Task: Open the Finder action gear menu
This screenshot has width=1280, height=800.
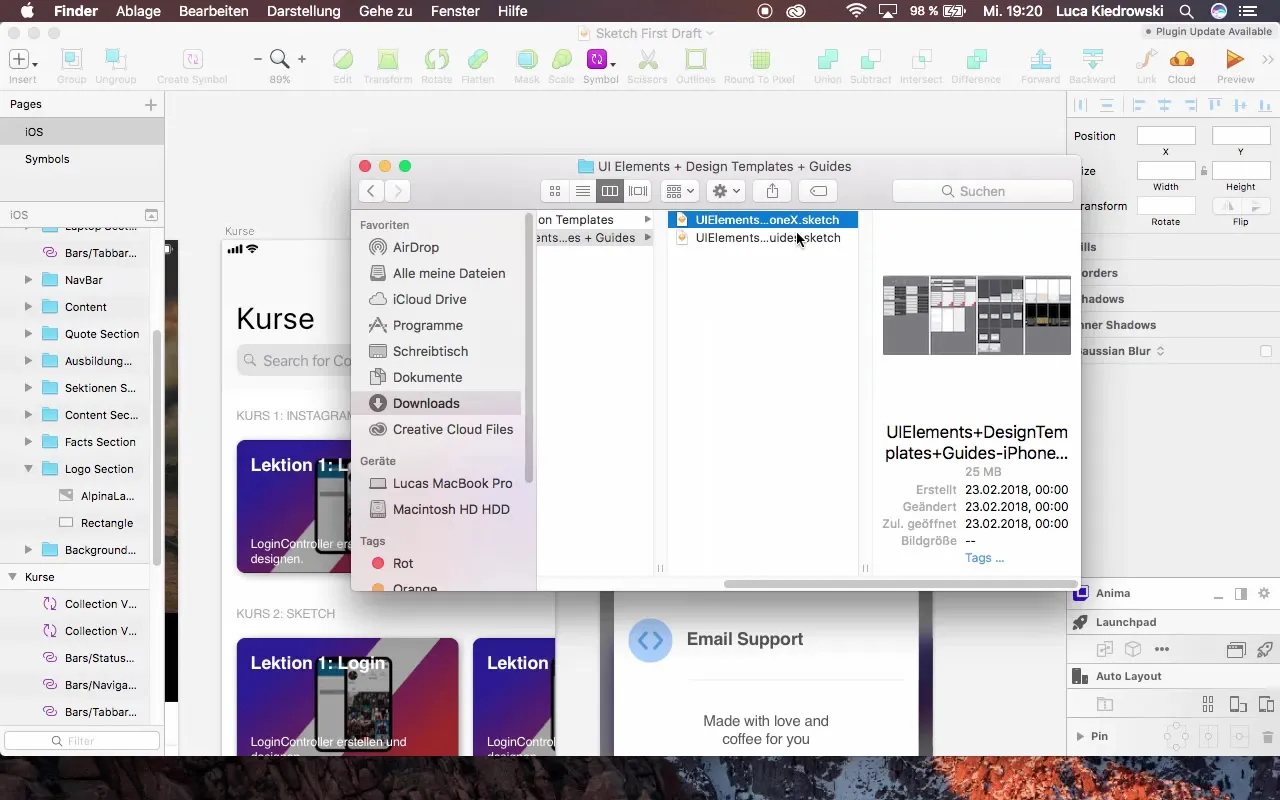Action: [x=725, y=191]
